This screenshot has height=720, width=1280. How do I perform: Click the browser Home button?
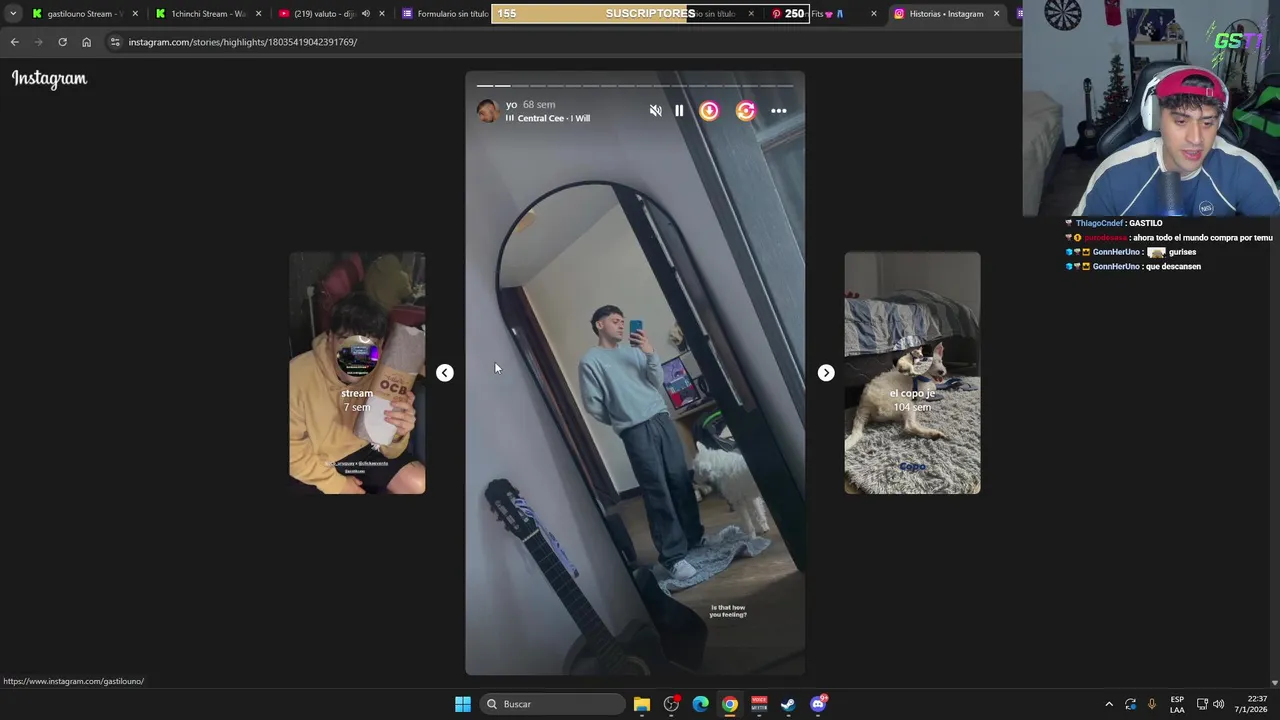[86, 42]
